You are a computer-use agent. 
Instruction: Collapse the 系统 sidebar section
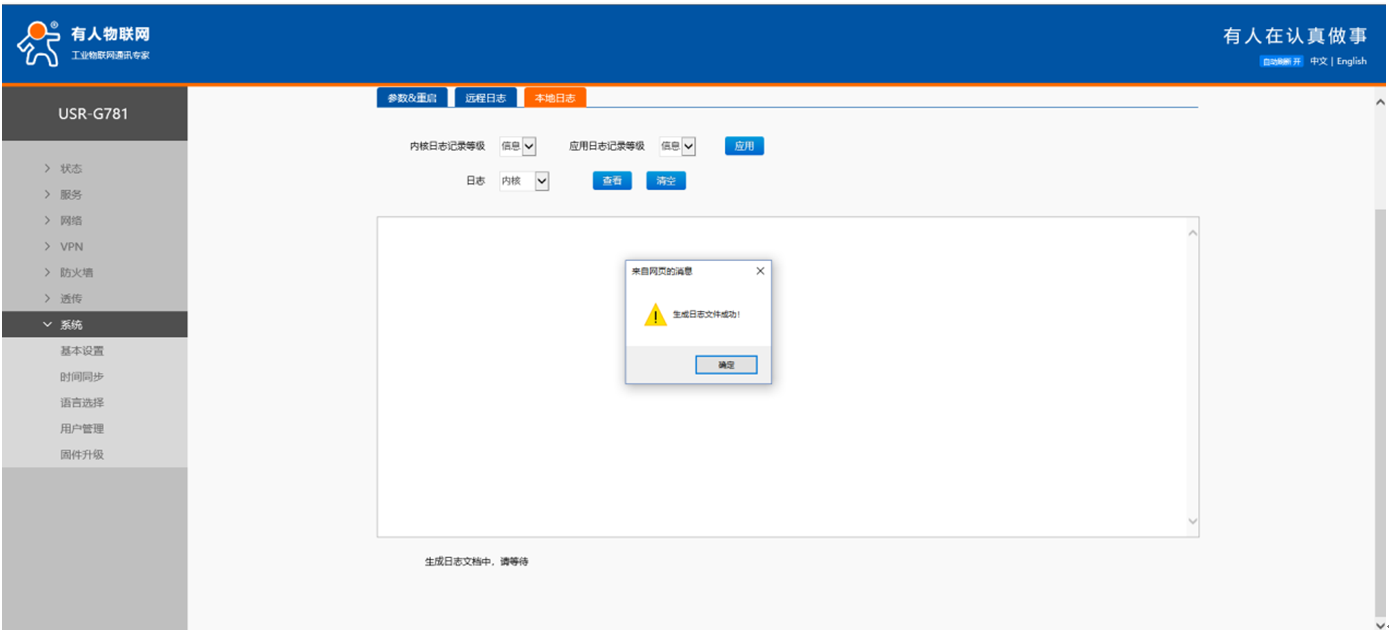coord(71,325)
